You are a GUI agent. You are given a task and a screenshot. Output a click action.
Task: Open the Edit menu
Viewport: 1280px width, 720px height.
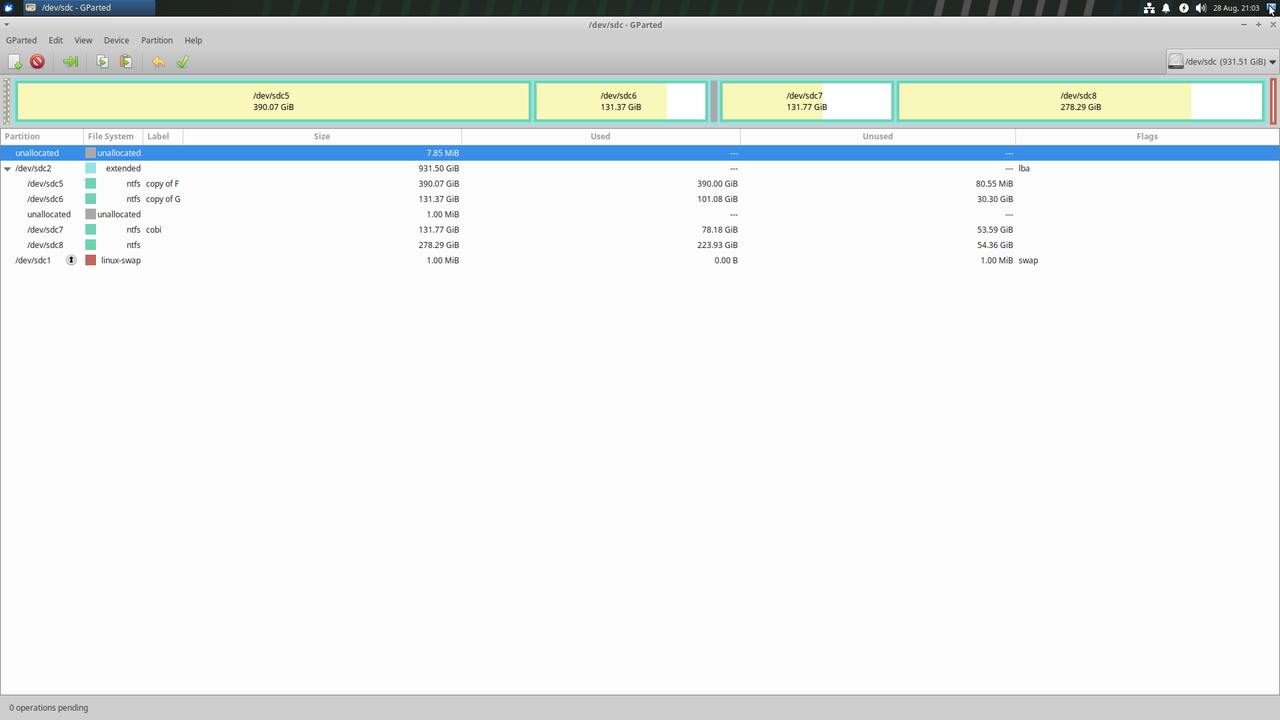pos(56,40)
